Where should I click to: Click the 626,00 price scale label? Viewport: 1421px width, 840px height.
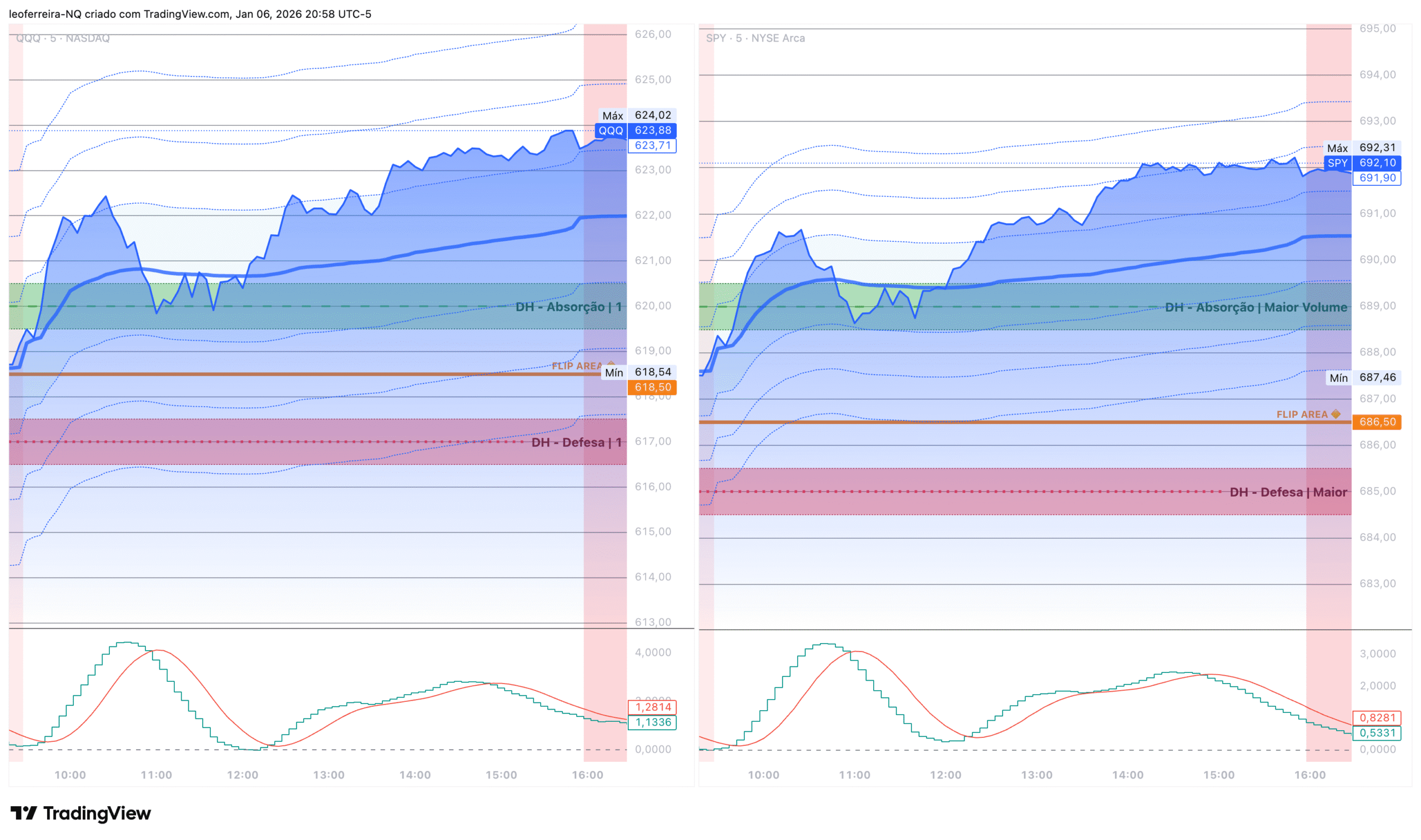pos(653,34)
